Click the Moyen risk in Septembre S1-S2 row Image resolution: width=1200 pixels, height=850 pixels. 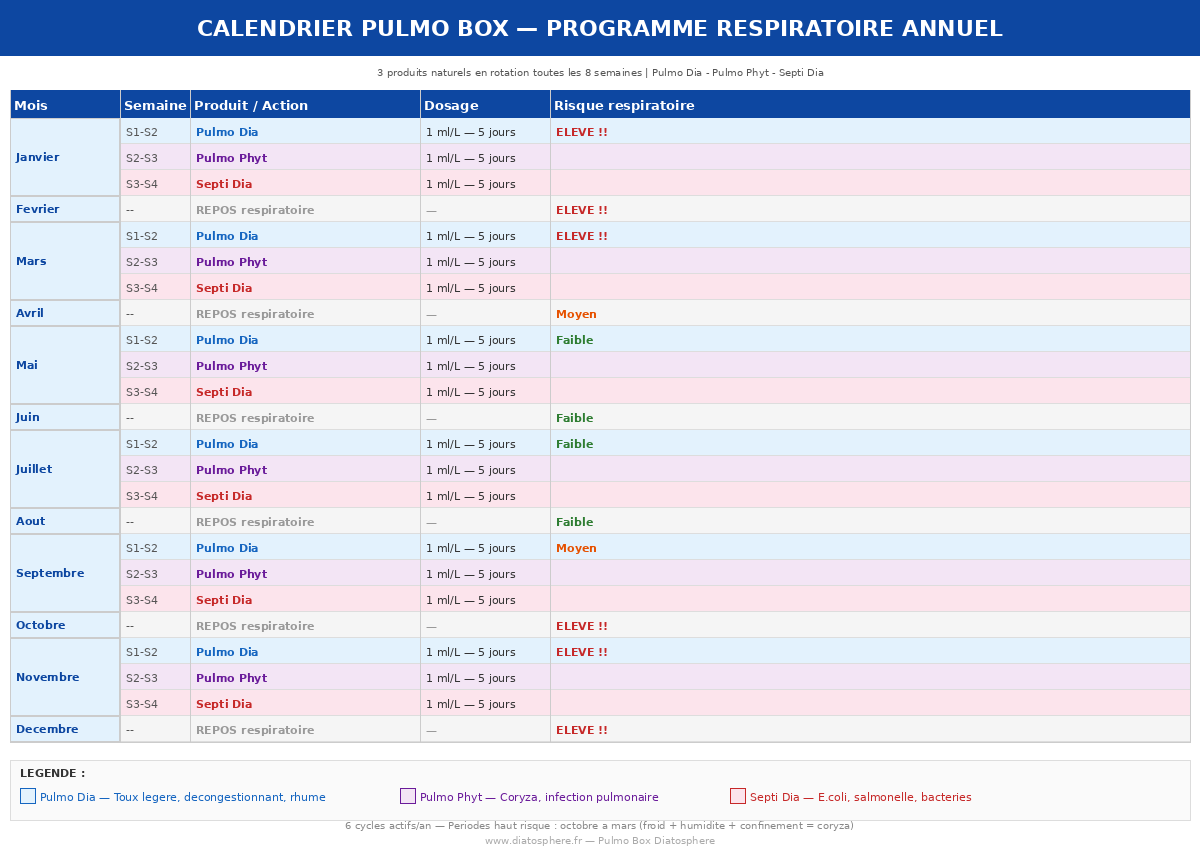coord(576,548)
